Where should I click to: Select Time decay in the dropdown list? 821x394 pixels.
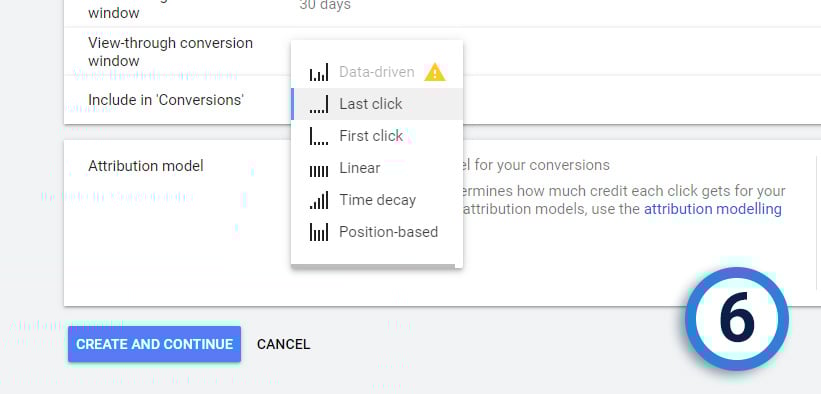377,200
